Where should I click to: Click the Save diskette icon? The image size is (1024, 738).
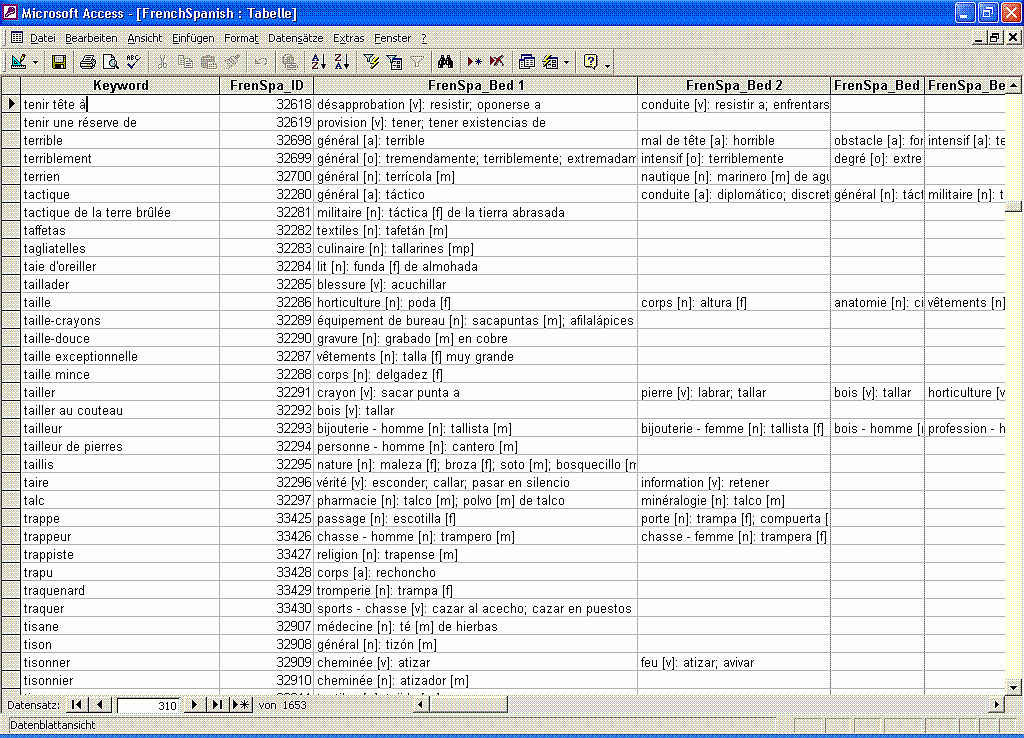click(x=59, y=62)
